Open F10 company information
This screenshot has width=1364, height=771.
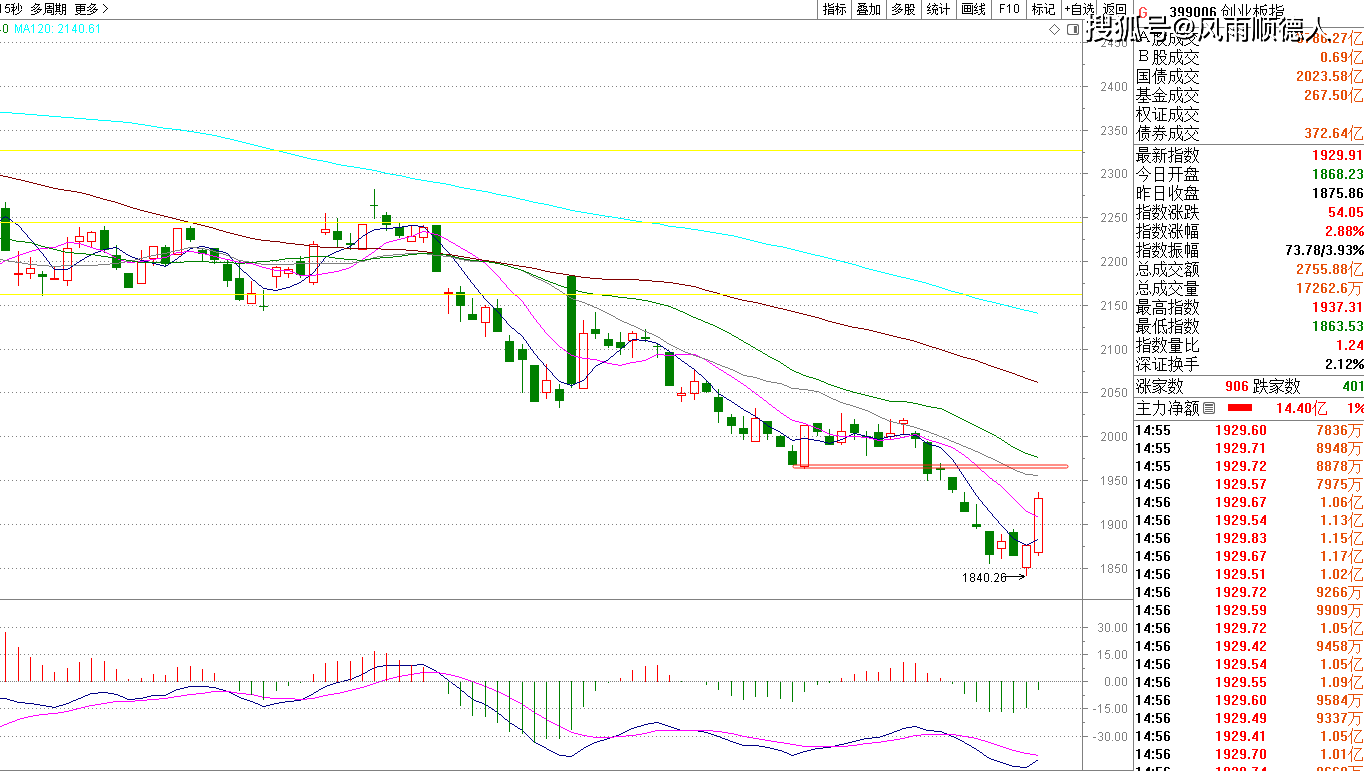click(1009, 9)
